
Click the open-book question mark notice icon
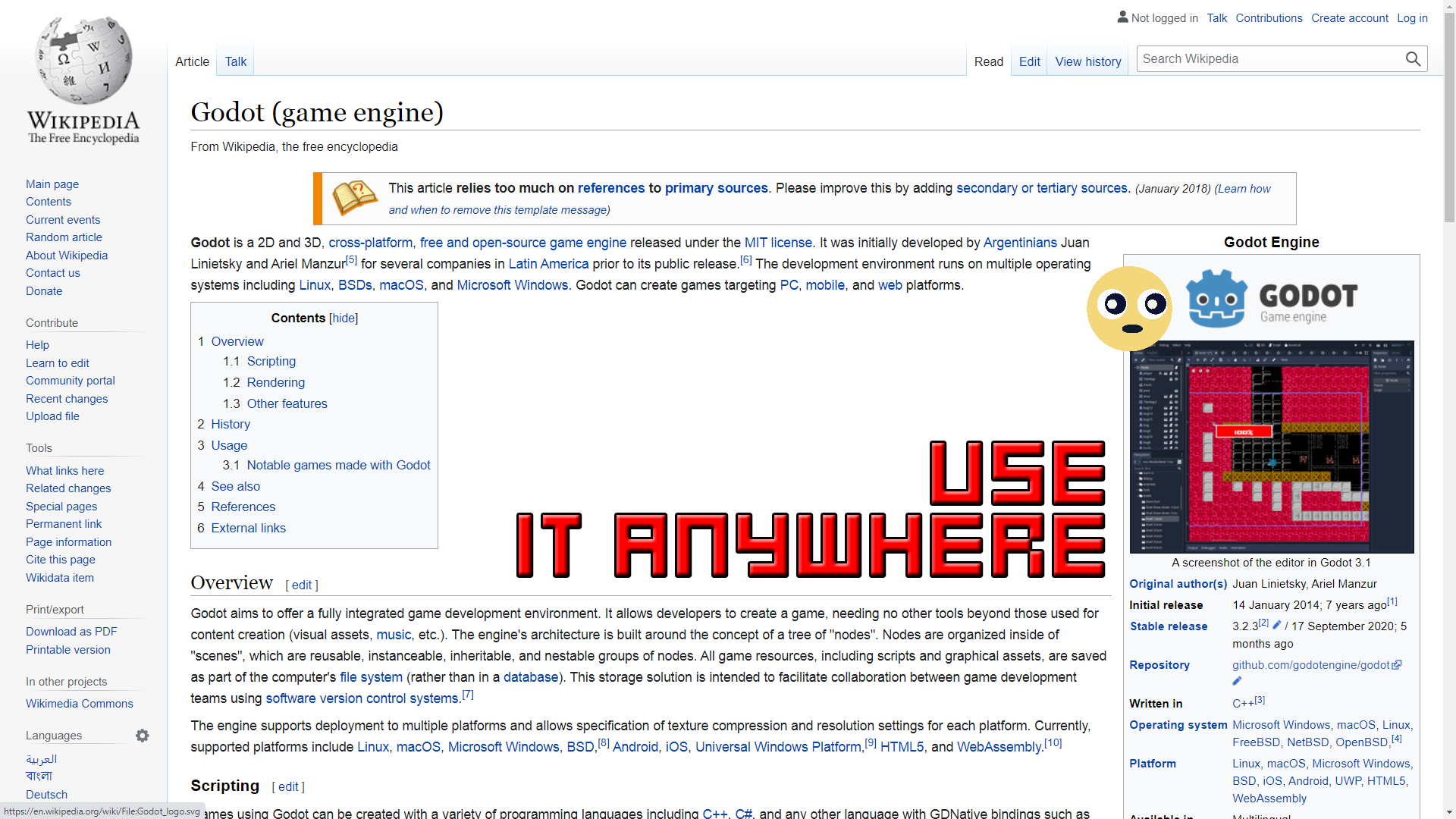354,198
